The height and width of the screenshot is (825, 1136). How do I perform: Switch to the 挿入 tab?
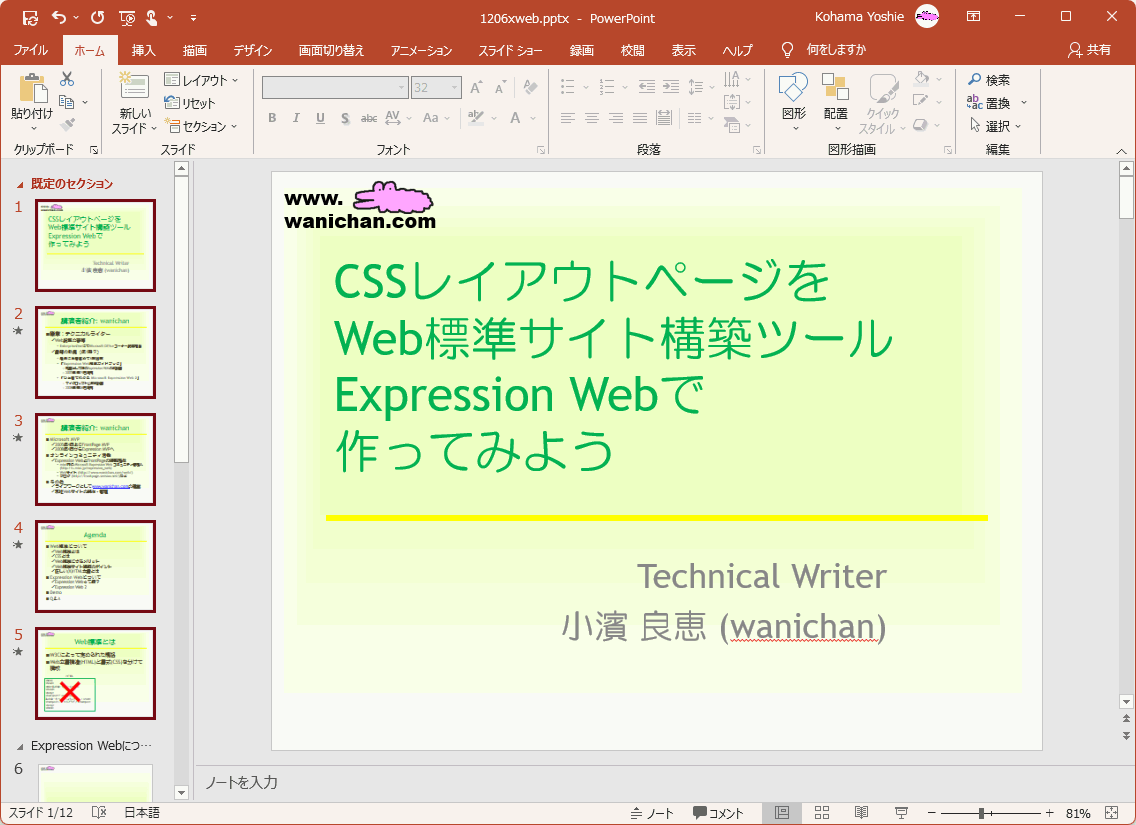(x=143, y=50)
